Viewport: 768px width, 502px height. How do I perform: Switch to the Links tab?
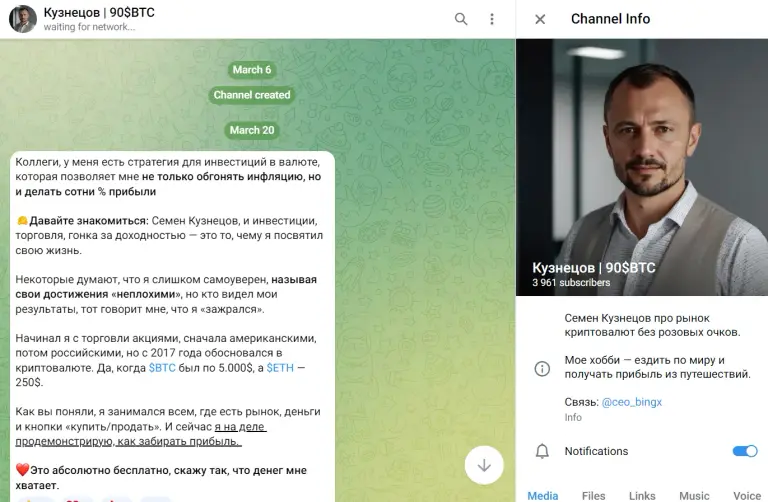(x=642, y=496)
